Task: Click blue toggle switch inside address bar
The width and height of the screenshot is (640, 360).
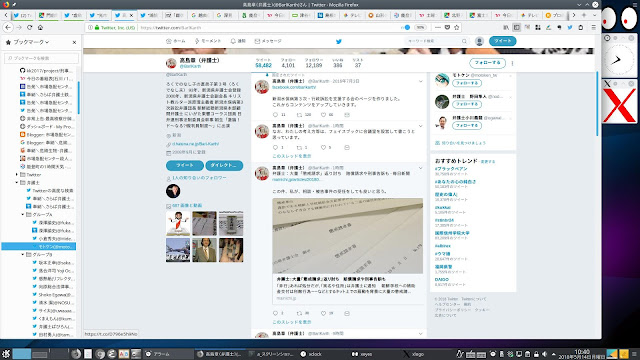Action: [405, 27]
